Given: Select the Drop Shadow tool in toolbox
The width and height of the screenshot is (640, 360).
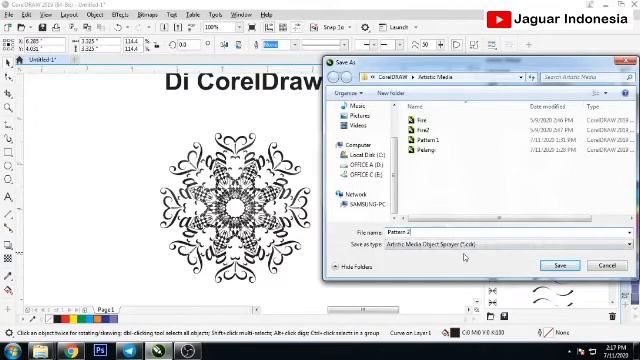Looking at the screenshot, I should click(8, 245).
